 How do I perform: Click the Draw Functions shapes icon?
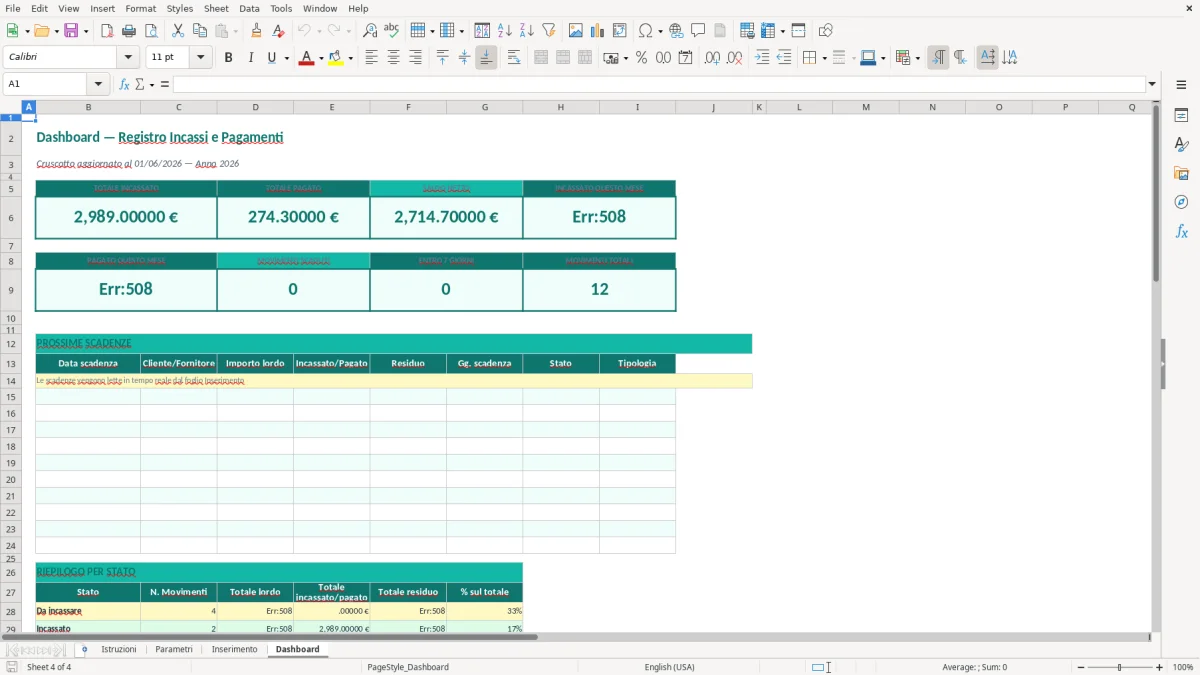[x=826, y=31]
